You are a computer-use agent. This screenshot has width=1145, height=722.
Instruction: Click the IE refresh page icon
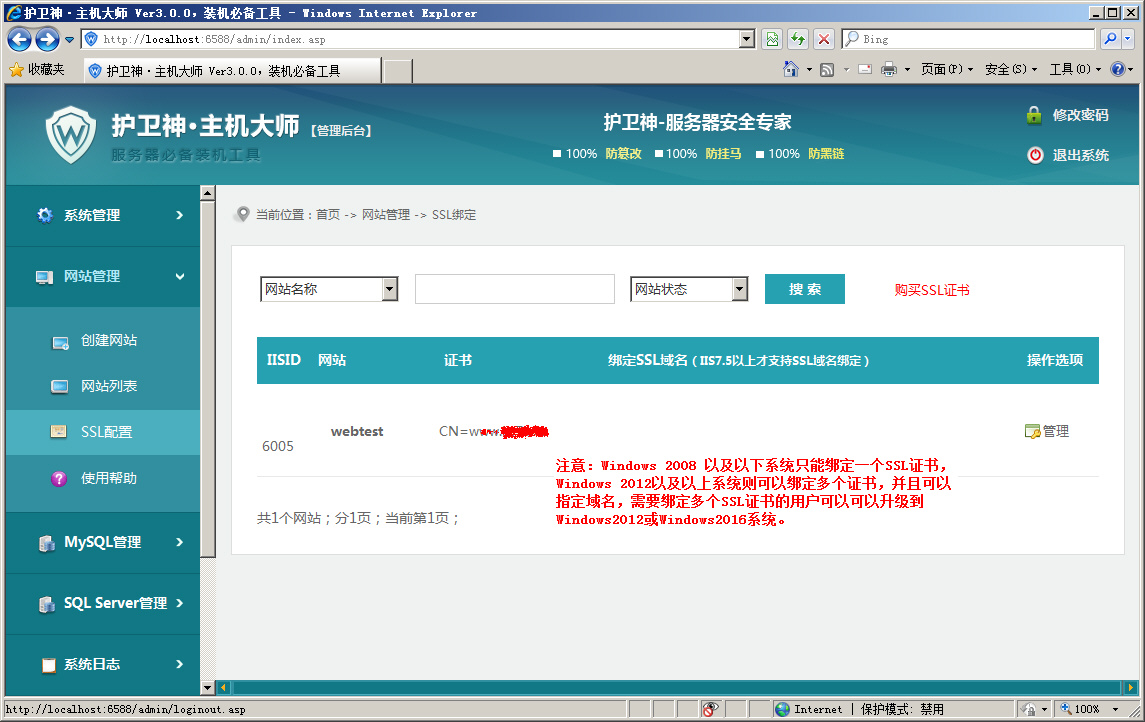(x=798, y=39)
